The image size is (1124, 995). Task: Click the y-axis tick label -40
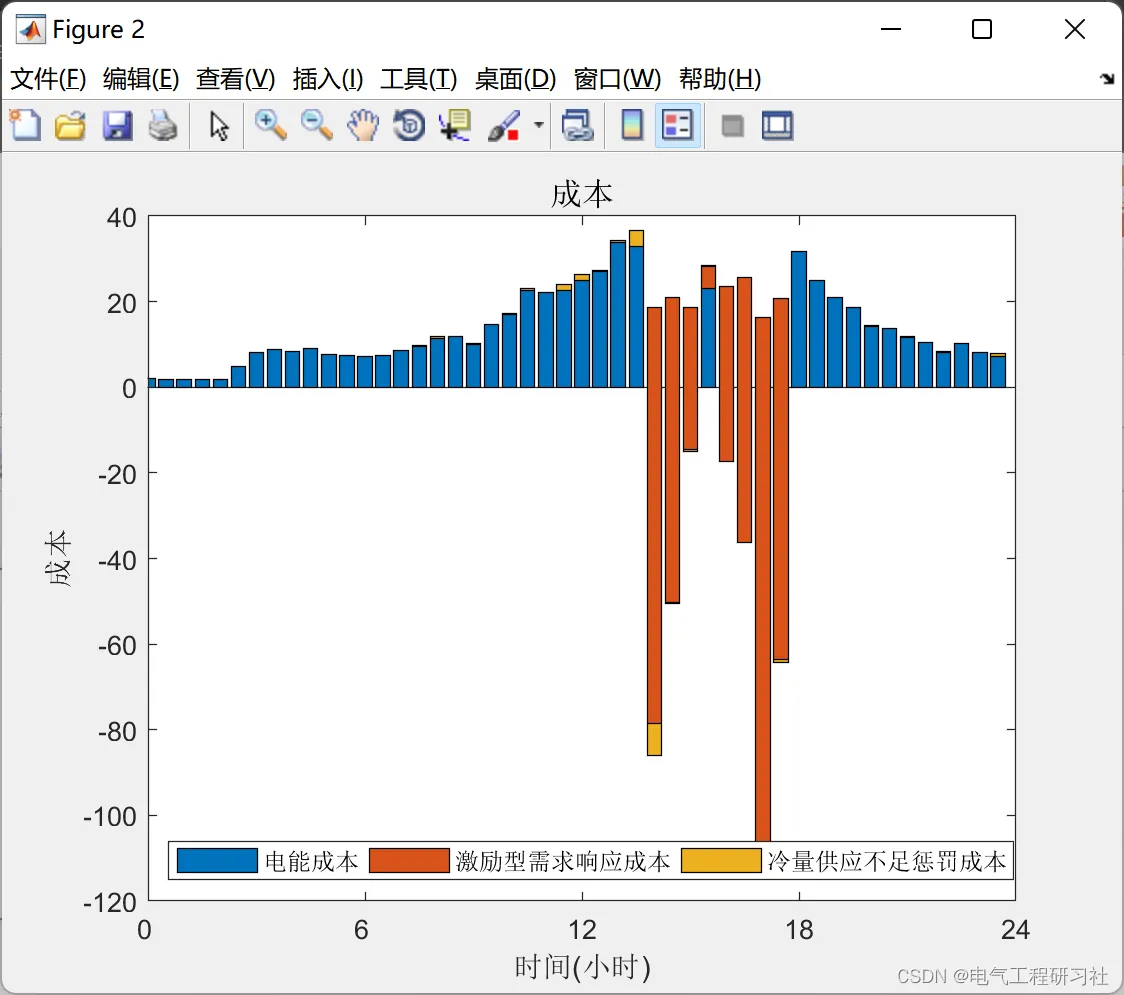click(117, 560)
